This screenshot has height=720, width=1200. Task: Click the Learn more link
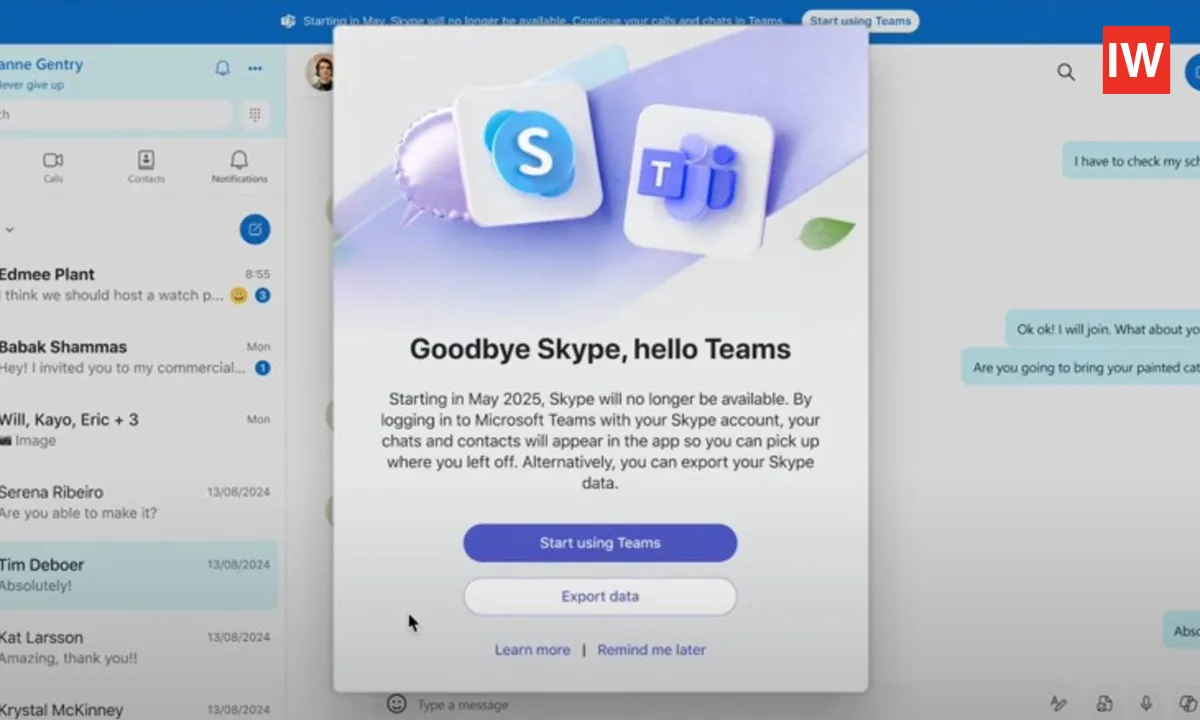[532, 650]
